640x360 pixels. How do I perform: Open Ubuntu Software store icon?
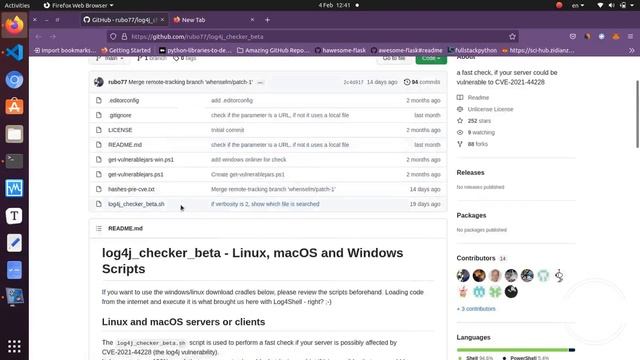click(14, 107)
